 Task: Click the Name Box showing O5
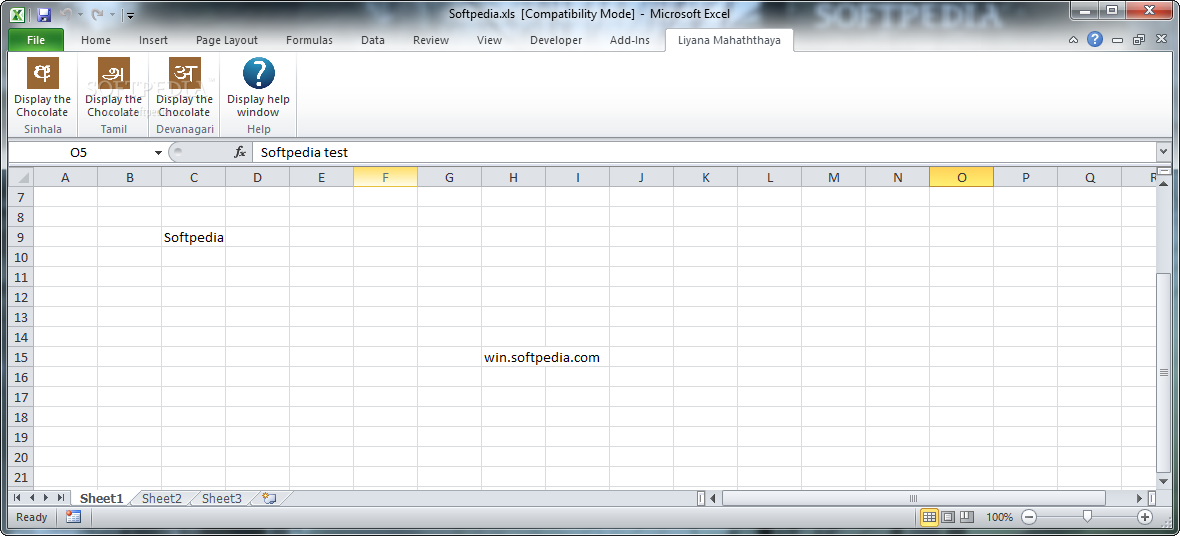pos(79,152)
